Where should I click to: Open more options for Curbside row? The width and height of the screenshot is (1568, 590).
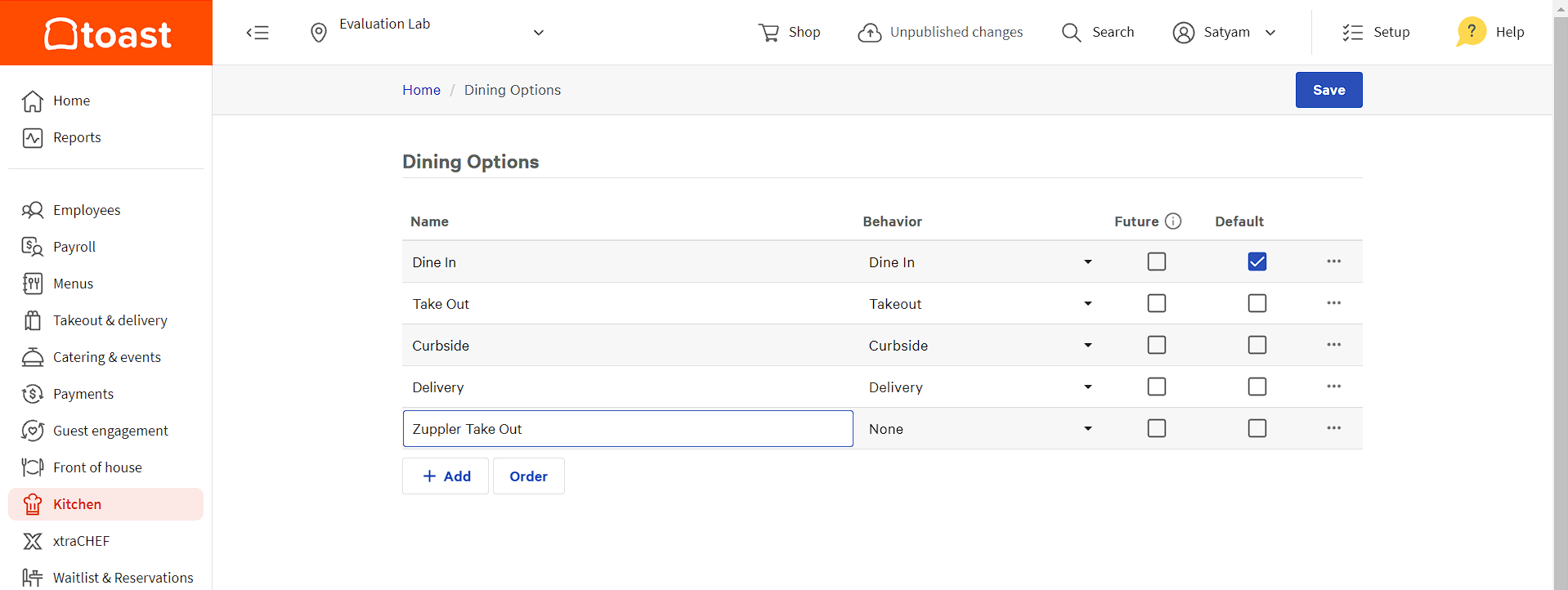click(x=1333, y=345)
